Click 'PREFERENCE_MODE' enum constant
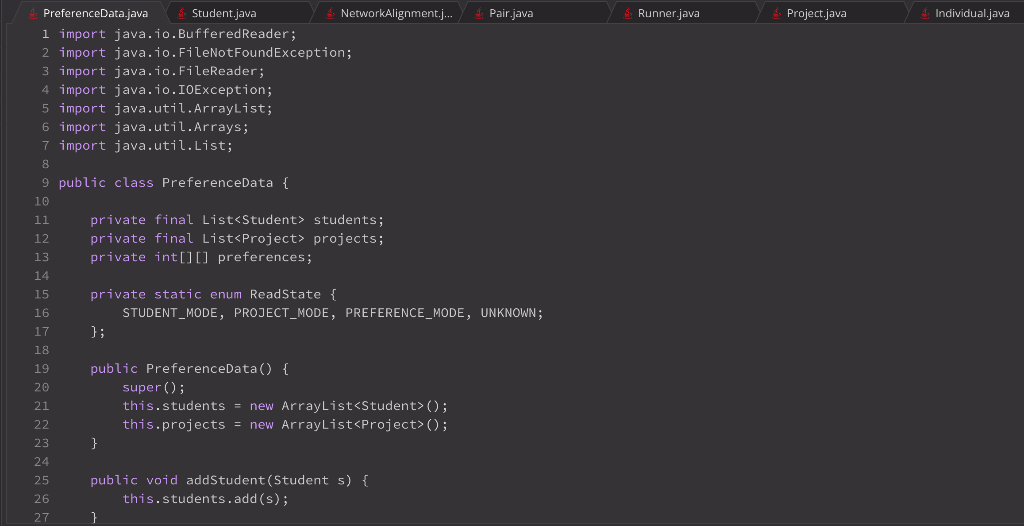This screenshot has height=526, width=1024. tap(405, 313)
